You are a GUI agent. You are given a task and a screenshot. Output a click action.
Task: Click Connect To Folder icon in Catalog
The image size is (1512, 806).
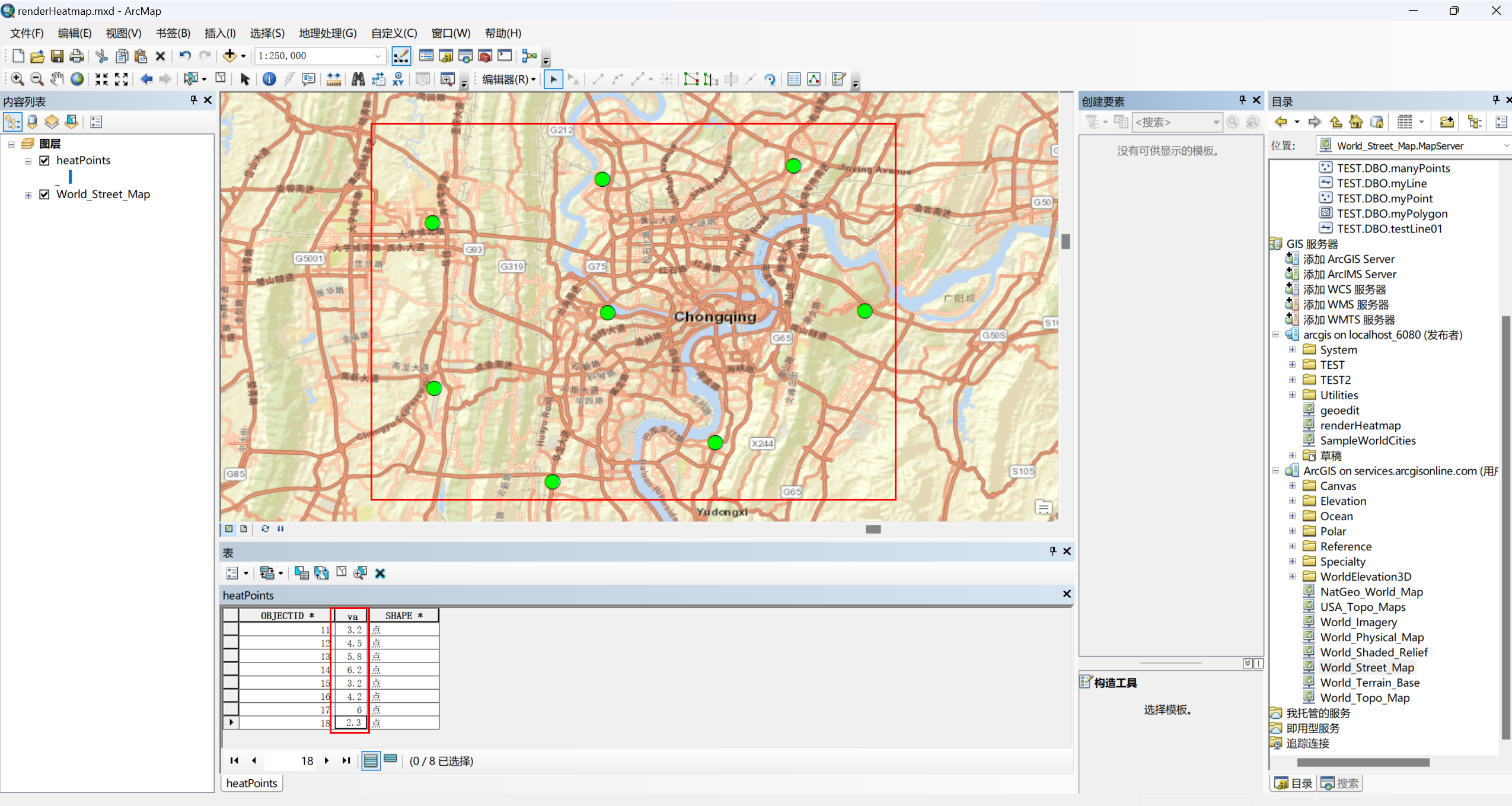(1447, 122)
